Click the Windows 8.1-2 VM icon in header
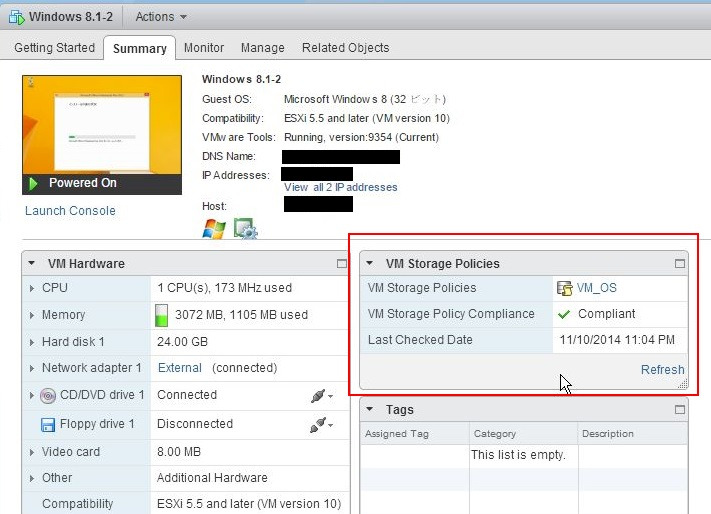This screenshot has height=514, width=711. click(17, 17)
